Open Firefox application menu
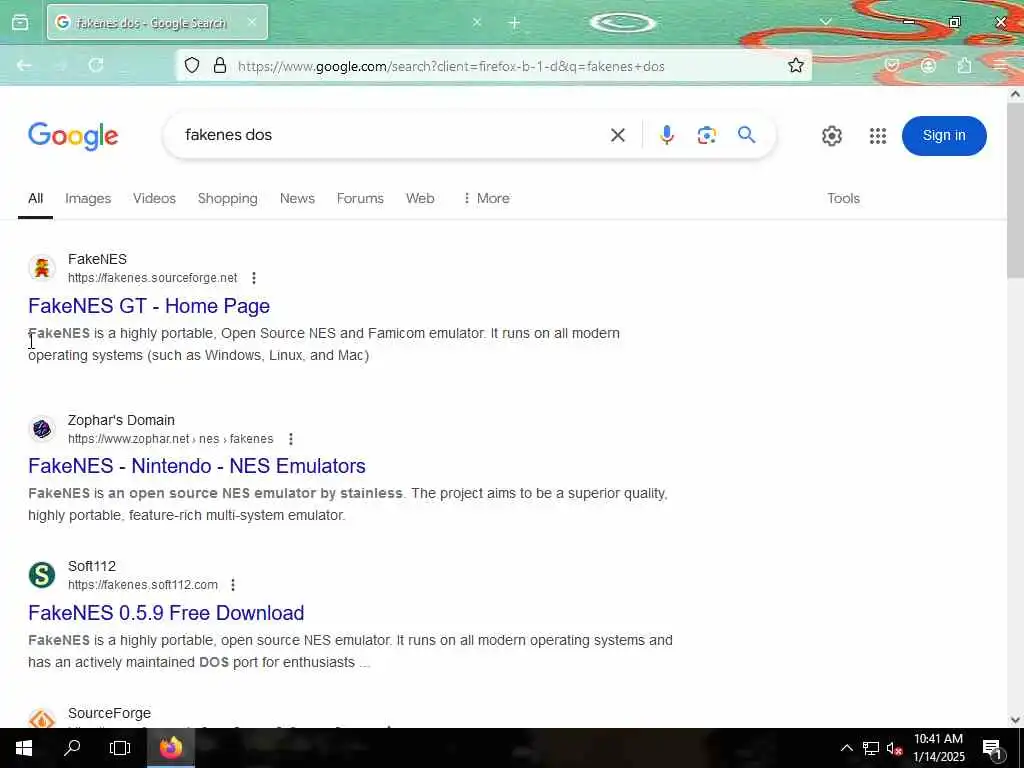1024x768 pixels. click(x=1000, y=65)
